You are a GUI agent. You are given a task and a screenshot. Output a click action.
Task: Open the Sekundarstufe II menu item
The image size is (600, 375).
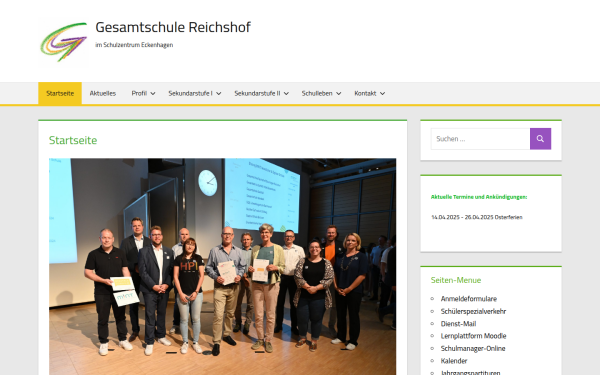(x=257, y=93)
